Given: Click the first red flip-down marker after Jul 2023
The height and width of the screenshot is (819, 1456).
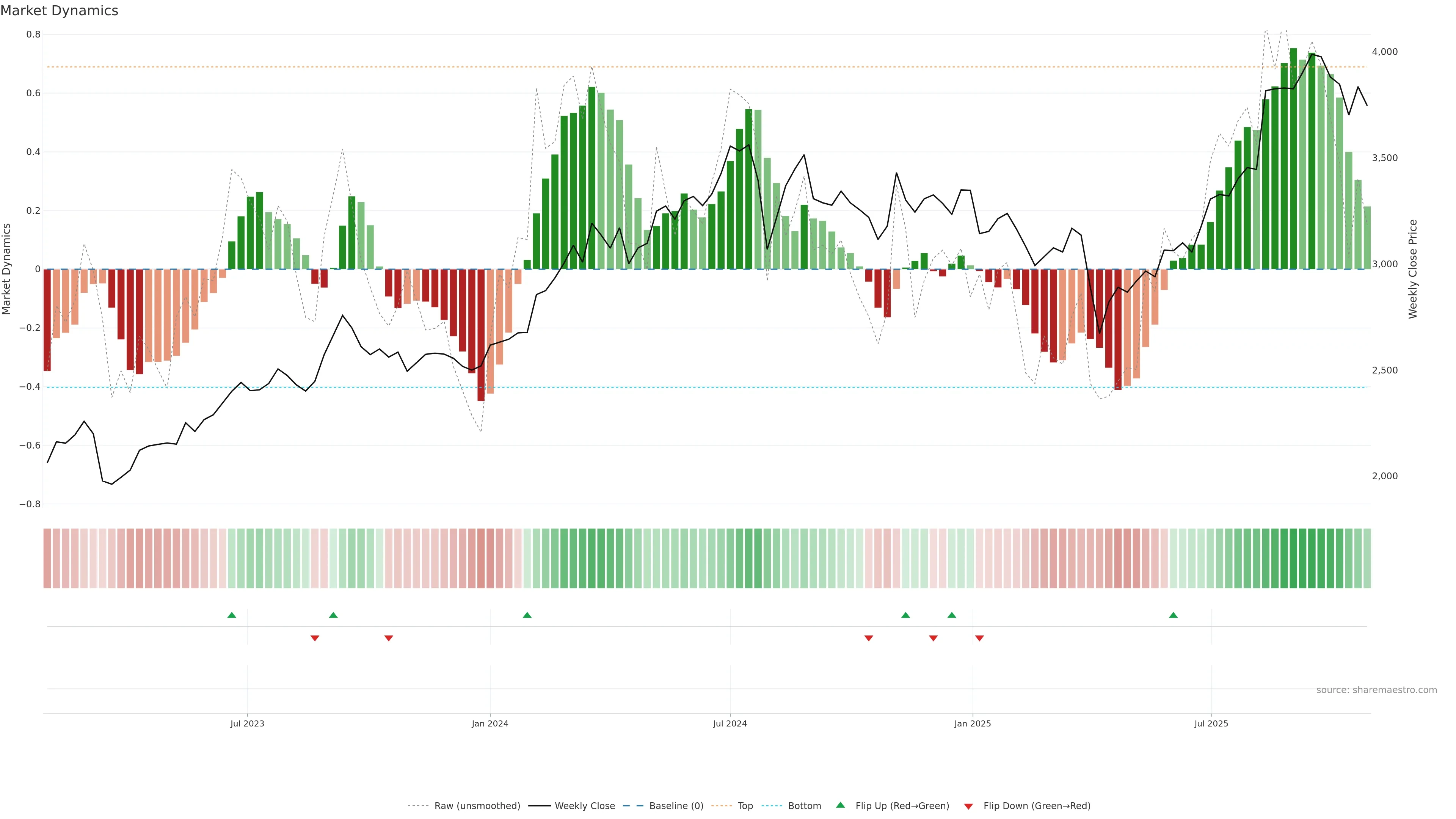Looking at the screenshot, I should point(315,638).
